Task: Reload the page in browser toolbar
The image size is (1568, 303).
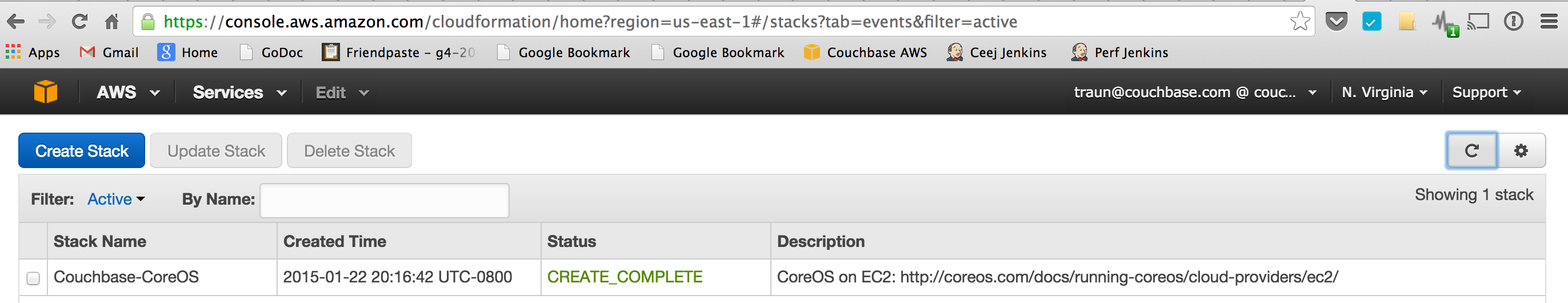Action: [x=80, y=22]
